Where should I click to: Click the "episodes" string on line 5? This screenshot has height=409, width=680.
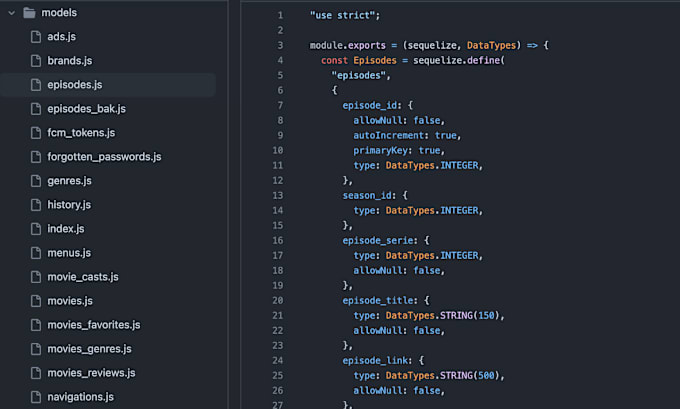point(359,75)
